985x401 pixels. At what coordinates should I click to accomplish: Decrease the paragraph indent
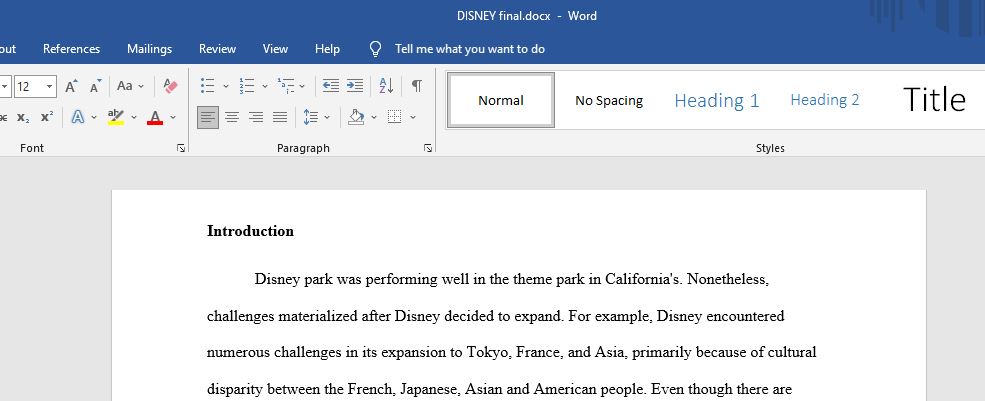click(330, 86)
